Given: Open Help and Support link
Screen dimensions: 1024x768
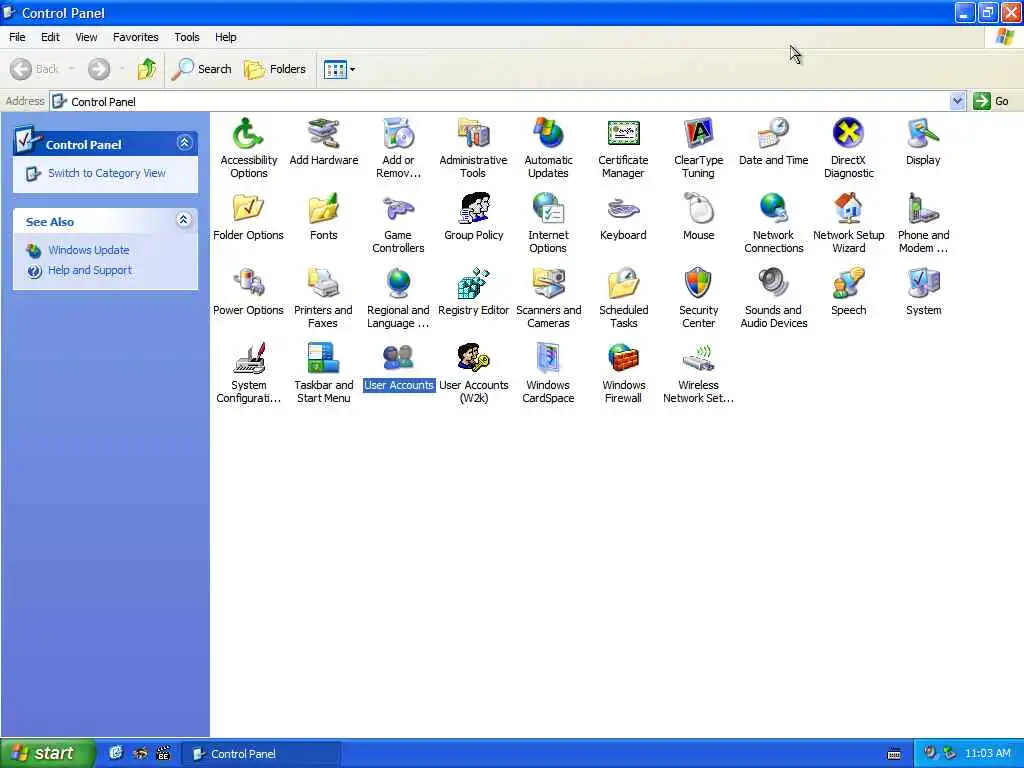Looking at the screenshot, I should click(89, 270).
